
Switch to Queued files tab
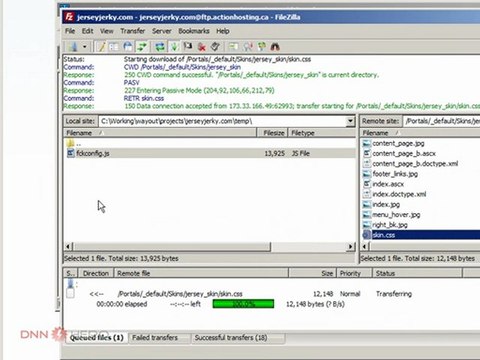pyautogui.click(x=96, y=338)
